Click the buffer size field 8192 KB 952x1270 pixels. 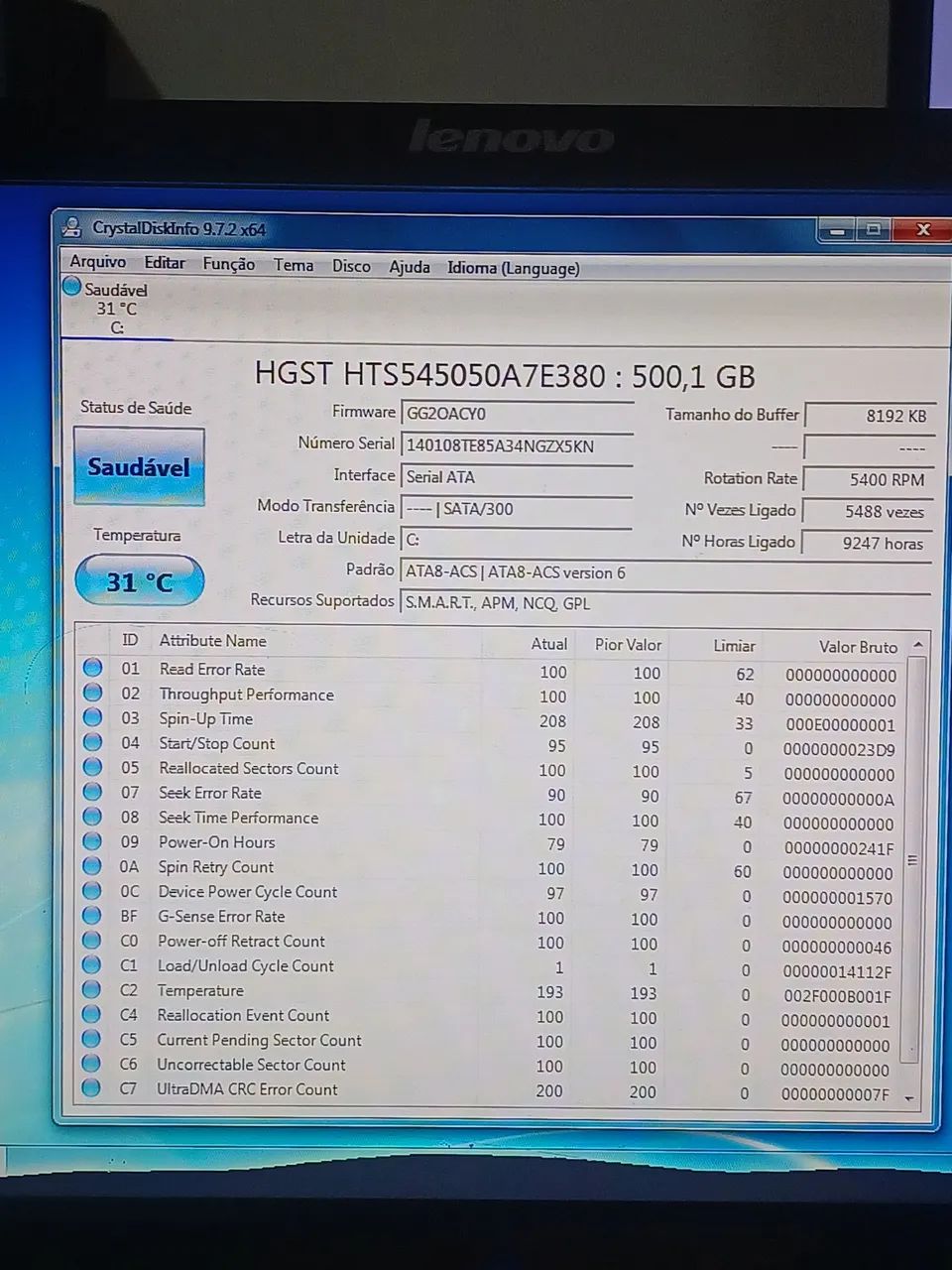pyautogui.click(x=869, y=416)
